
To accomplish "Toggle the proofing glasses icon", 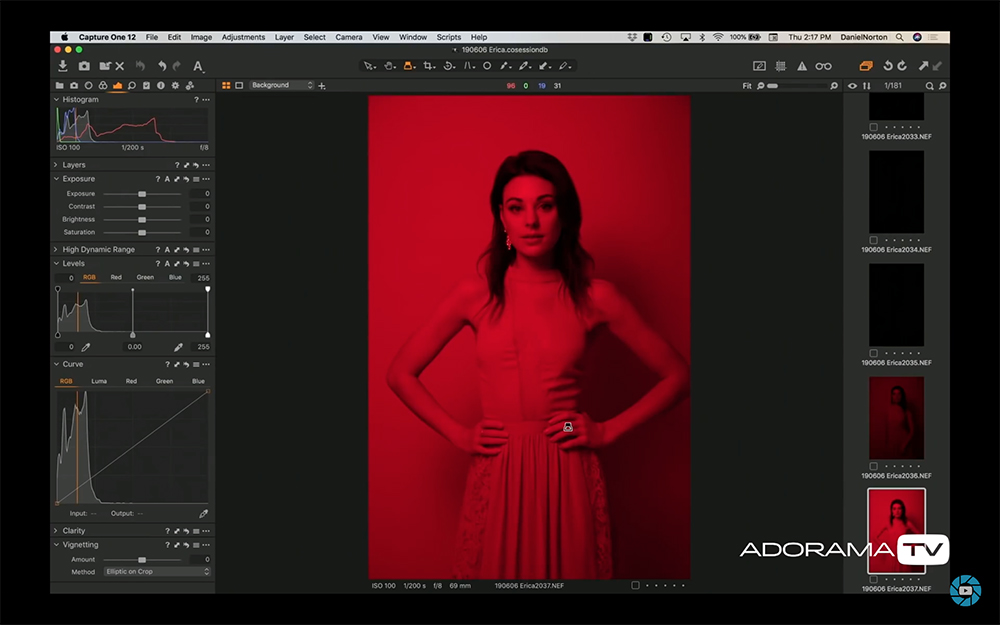I will pyautogui.click(x=824, y=64).
